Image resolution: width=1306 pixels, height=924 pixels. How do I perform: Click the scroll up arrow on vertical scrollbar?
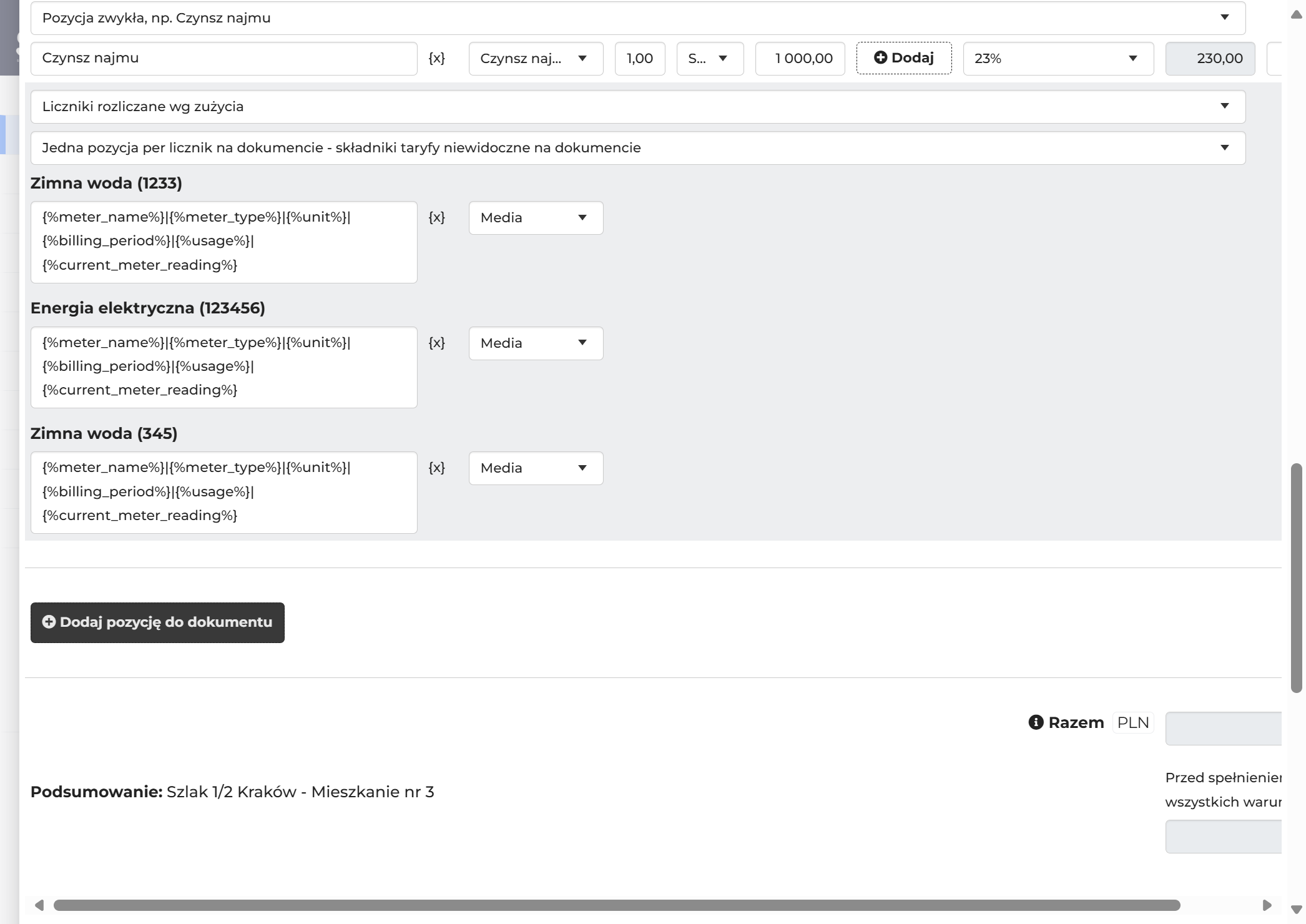coord(1297,15)
